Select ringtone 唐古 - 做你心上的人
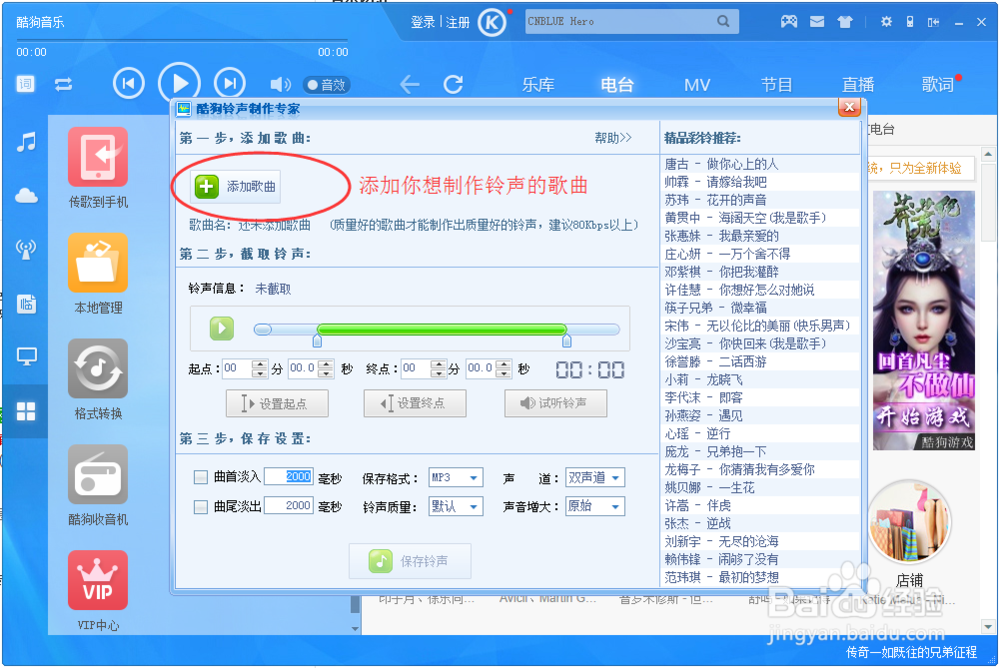1000x668 pixels. [x=760, y=164]
